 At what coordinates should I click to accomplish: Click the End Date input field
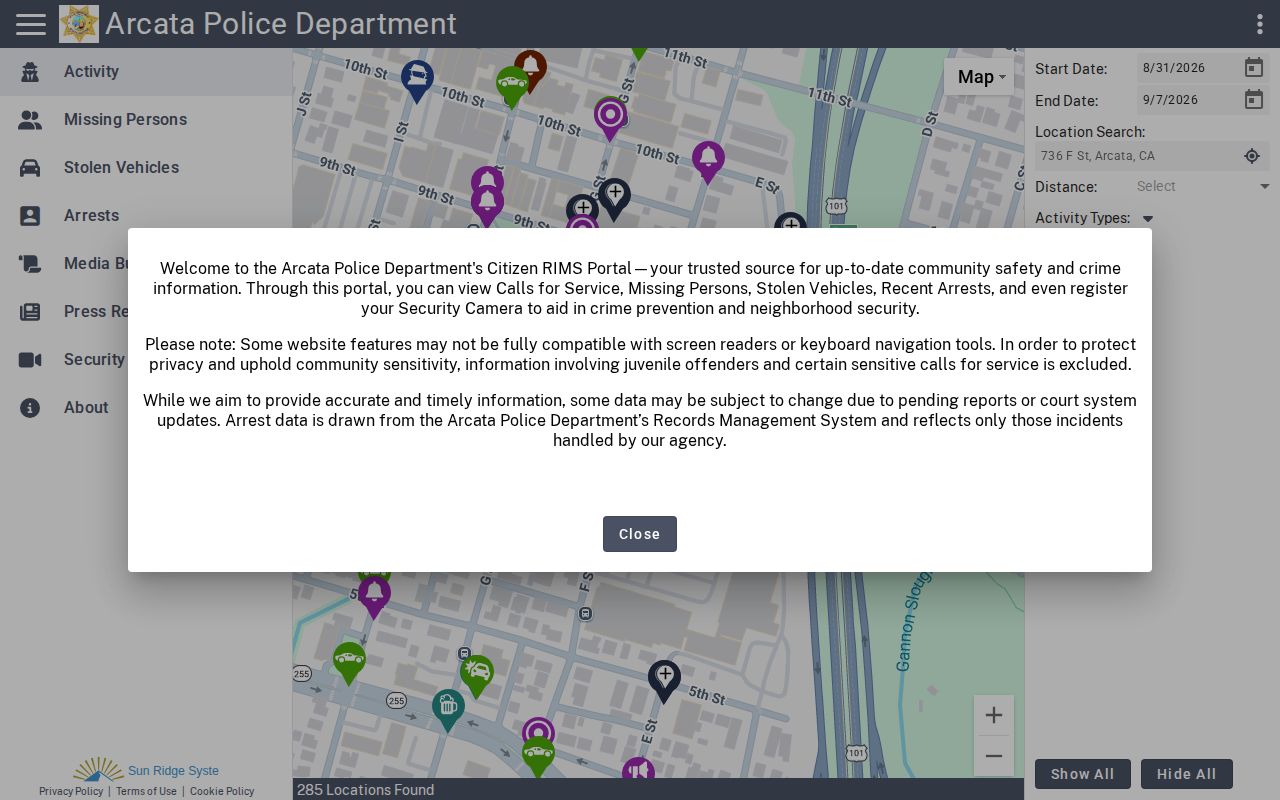coord(1188,100)
